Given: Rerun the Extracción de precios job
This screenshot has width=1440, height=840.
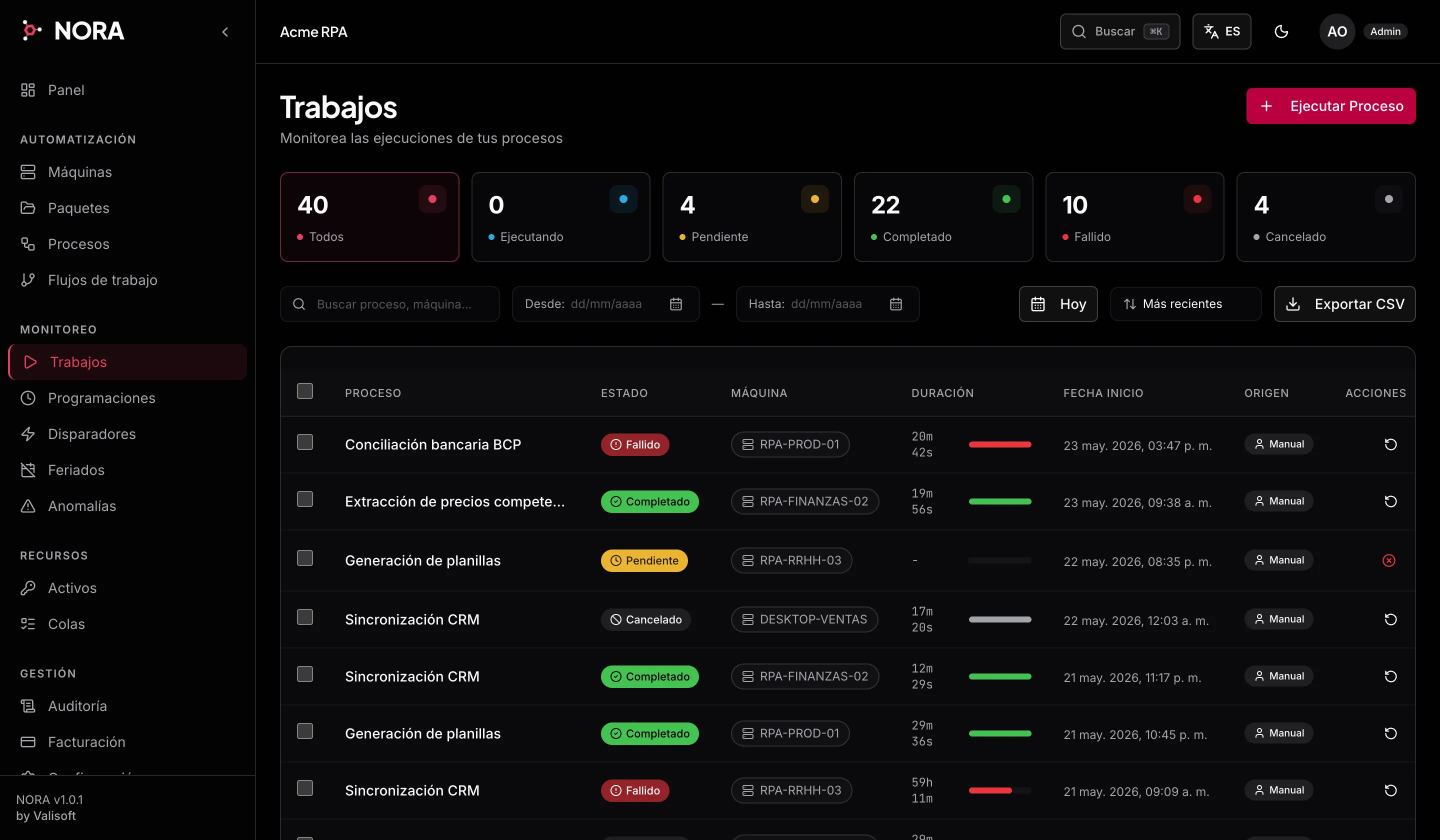Looking at the screenshot, I should 1390,501.
